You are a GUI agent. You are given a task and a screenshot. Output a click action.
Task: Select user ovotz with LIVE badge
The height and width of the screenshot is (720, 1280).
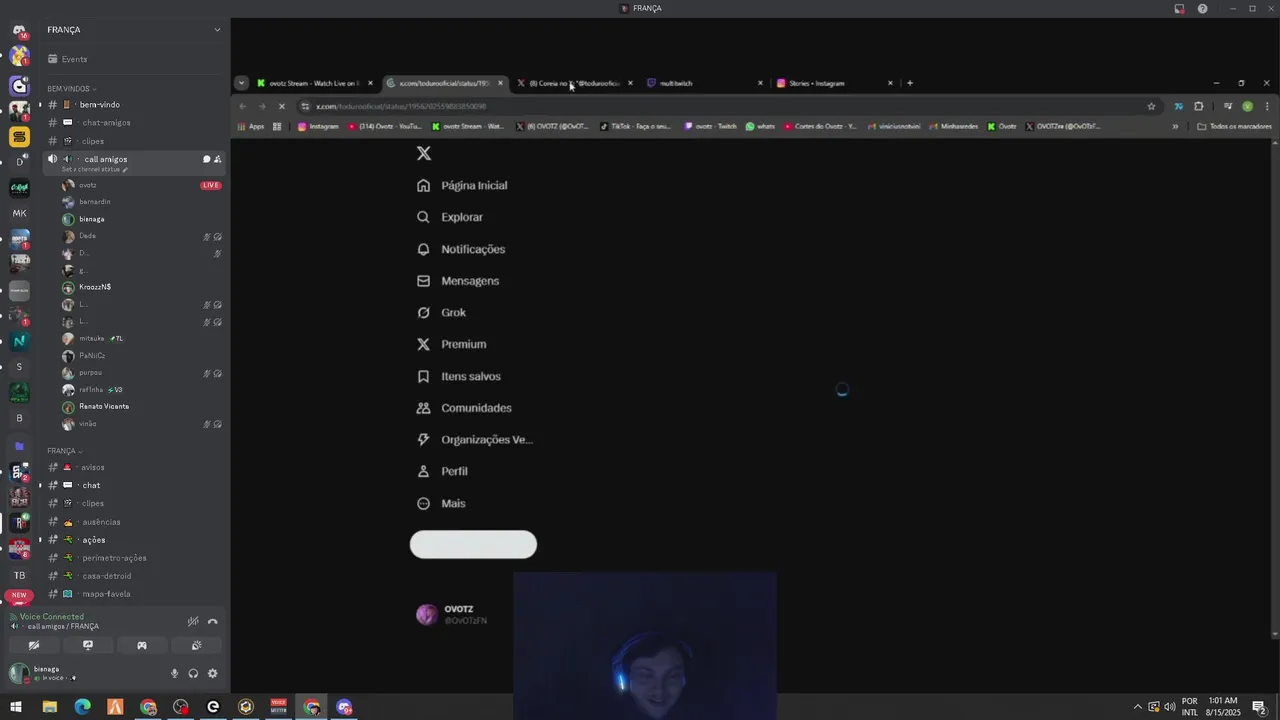point(140,185)
